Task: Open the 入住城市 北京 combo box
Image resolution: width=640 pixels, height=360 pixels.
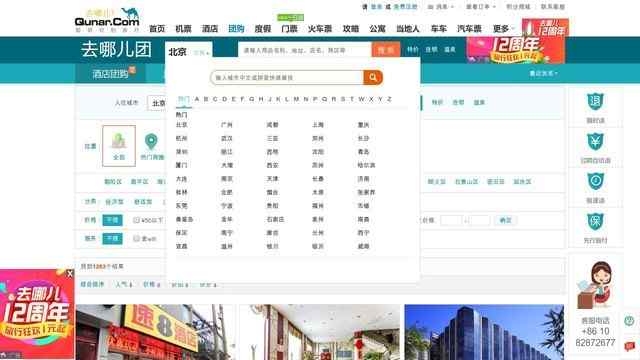Action: point(157,103)
